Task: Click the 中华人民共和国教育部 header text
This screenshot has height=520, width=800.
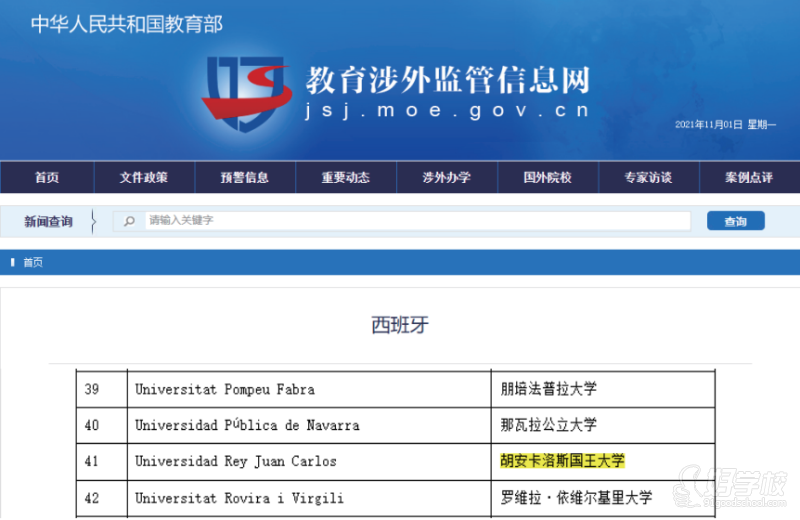Action: click(x=127, y=24)
